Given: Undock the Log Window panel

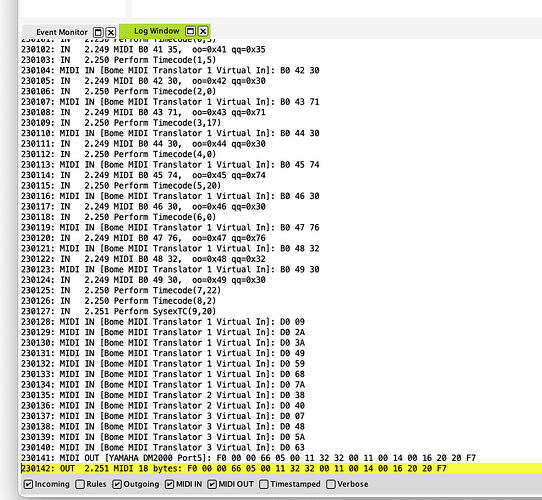Looking at the screenshot, I should (190, 31).
